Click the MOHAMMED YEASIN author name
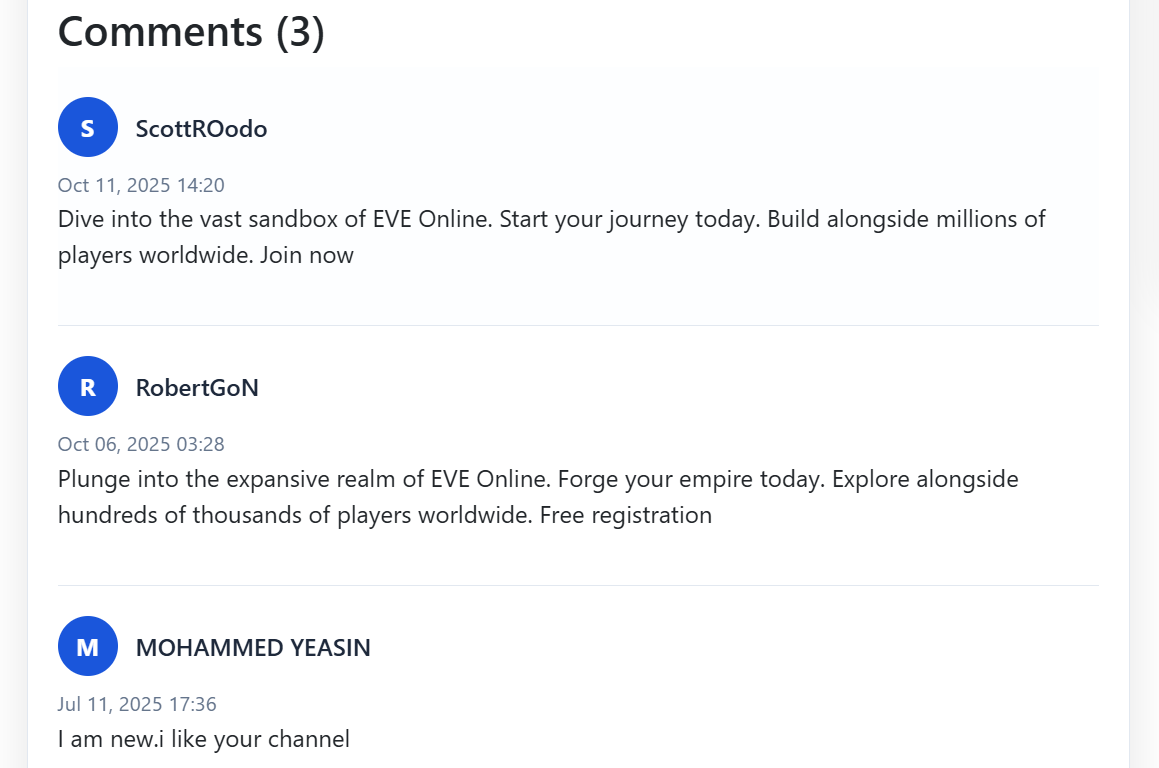This screenshot has width=1159, height=768. click(253, 648)
